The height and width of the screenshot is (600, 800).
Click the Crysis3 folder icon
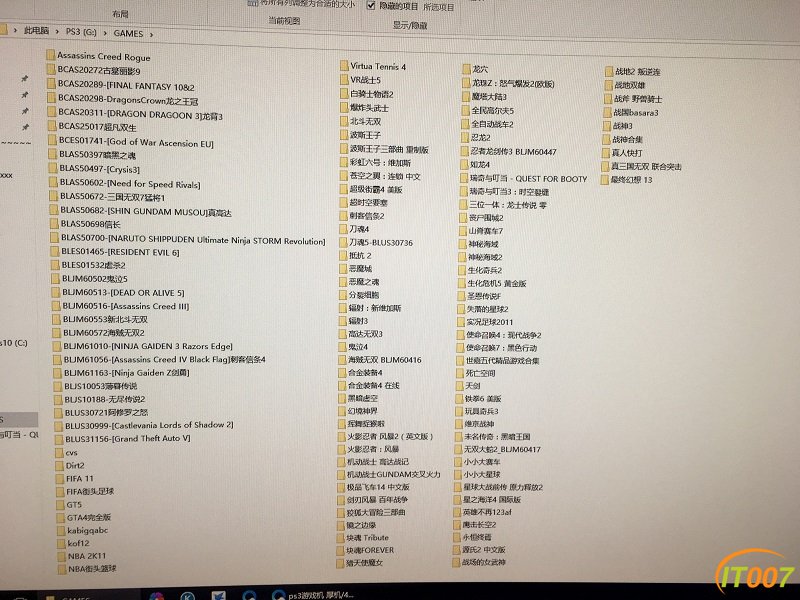(53, 168)
